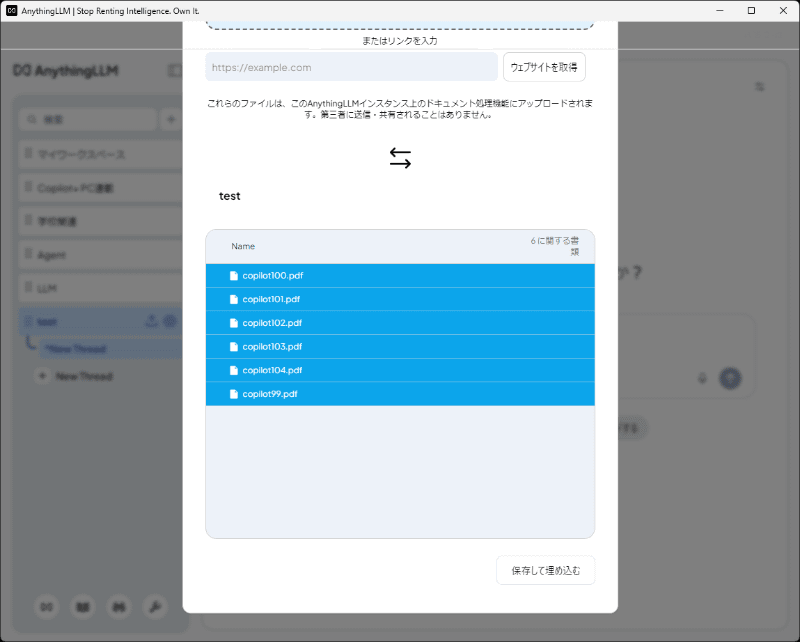Select the copilot104.pdf row
Screen dimensions: 800x642
point(400,370)
